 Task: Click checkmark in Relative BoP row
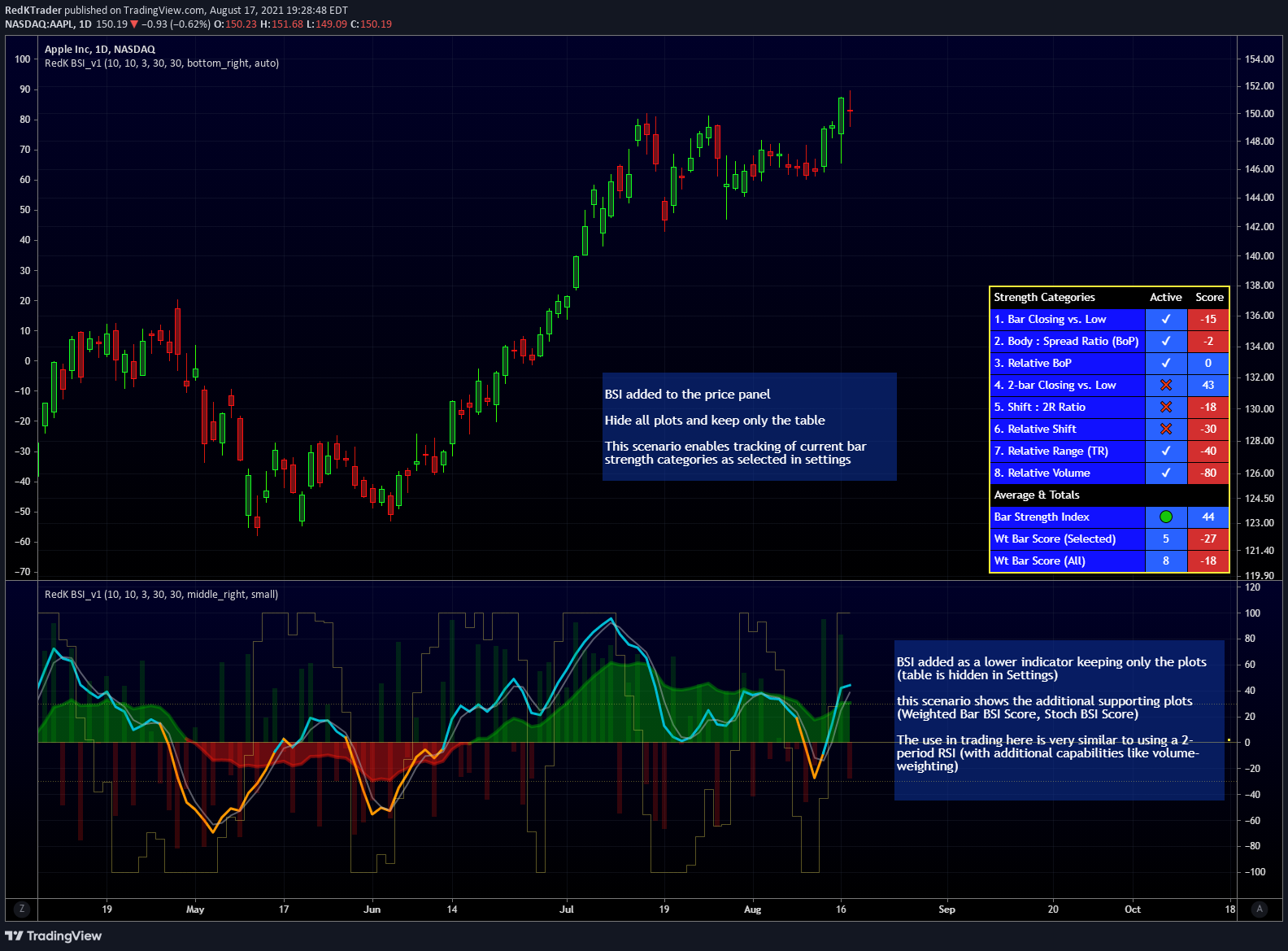pos(1166,363)
